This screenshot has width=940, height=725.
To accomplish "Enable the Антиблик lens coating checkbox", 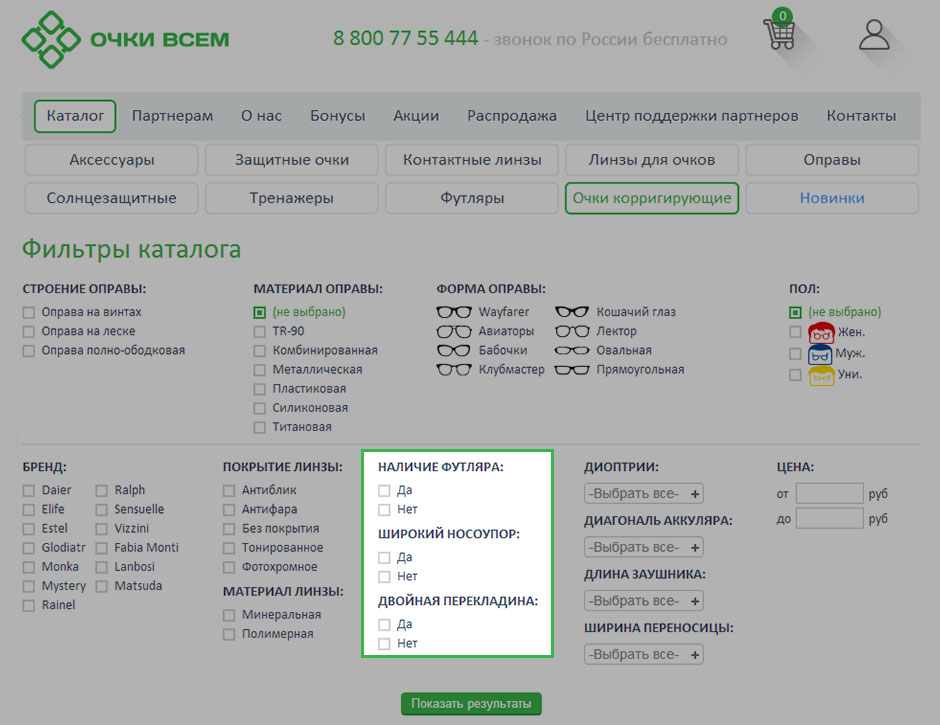I will click(229, 491).
